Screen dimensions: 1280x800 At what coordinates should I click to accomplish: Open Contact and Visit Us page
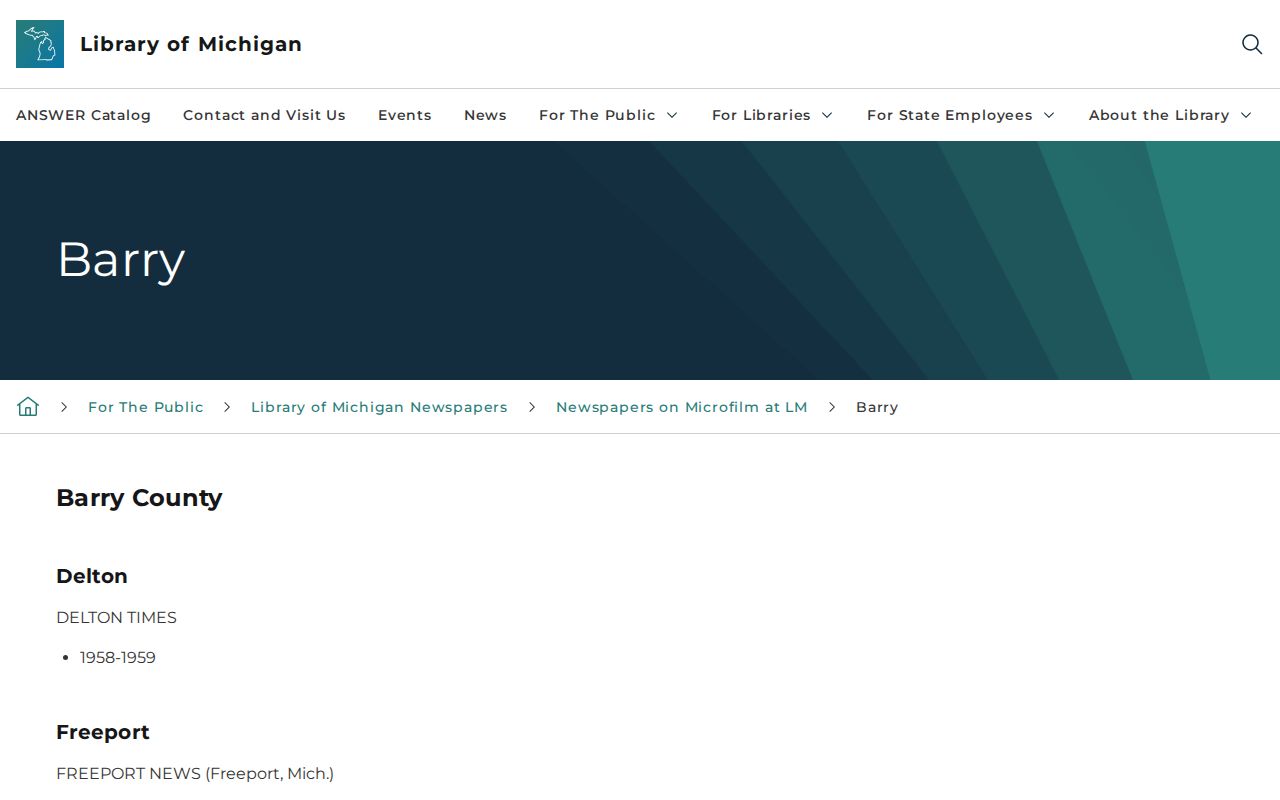point(264,115)
